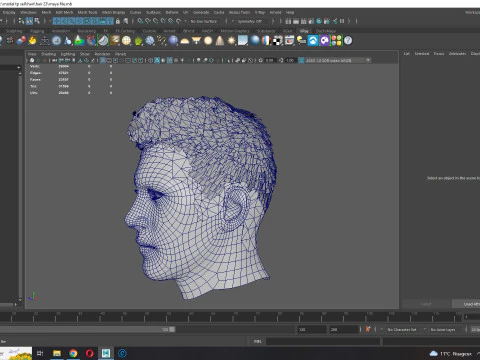
Task: Click the V-Ray fire icon on the shelf
Action: point(32,41)
